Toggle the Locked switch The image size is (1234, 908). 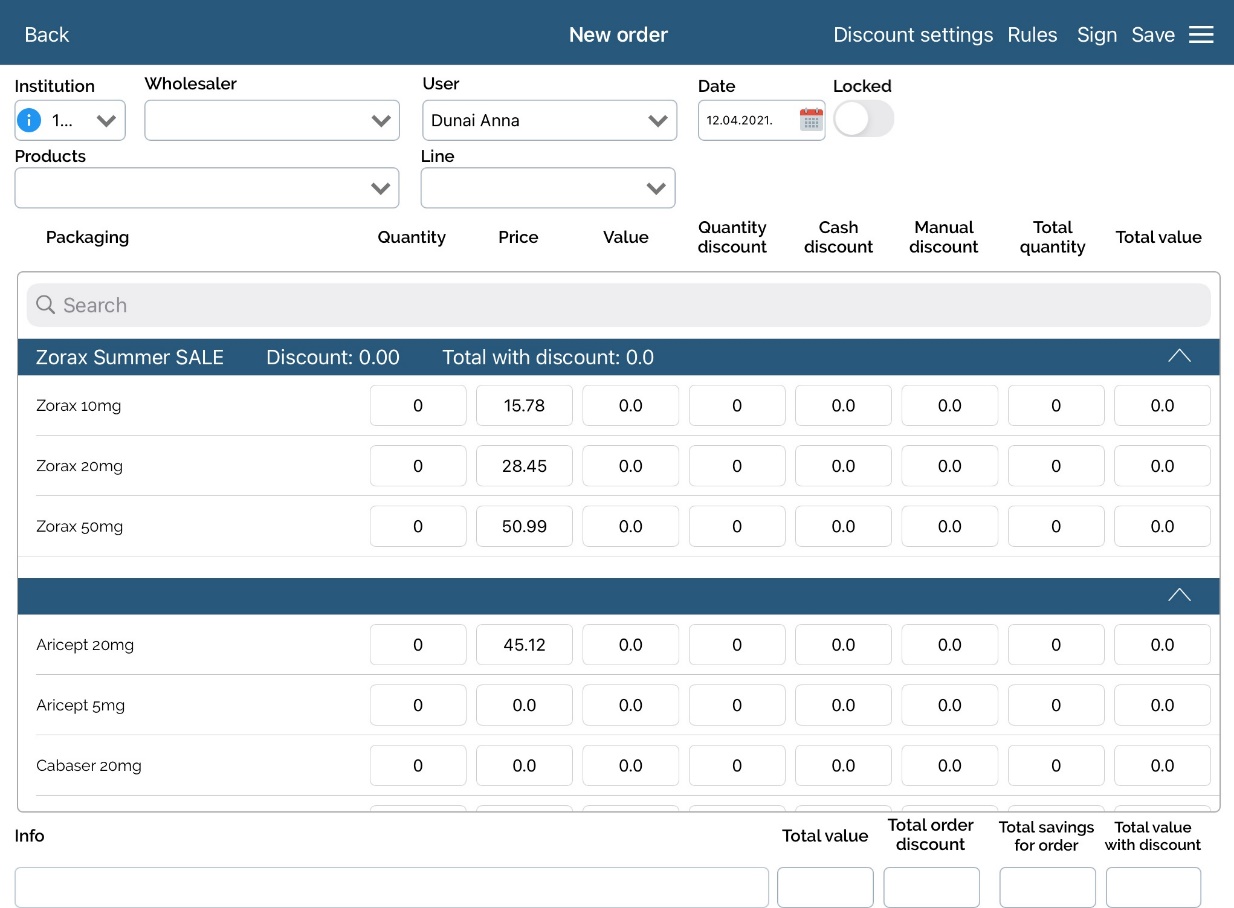pos(863,120)
